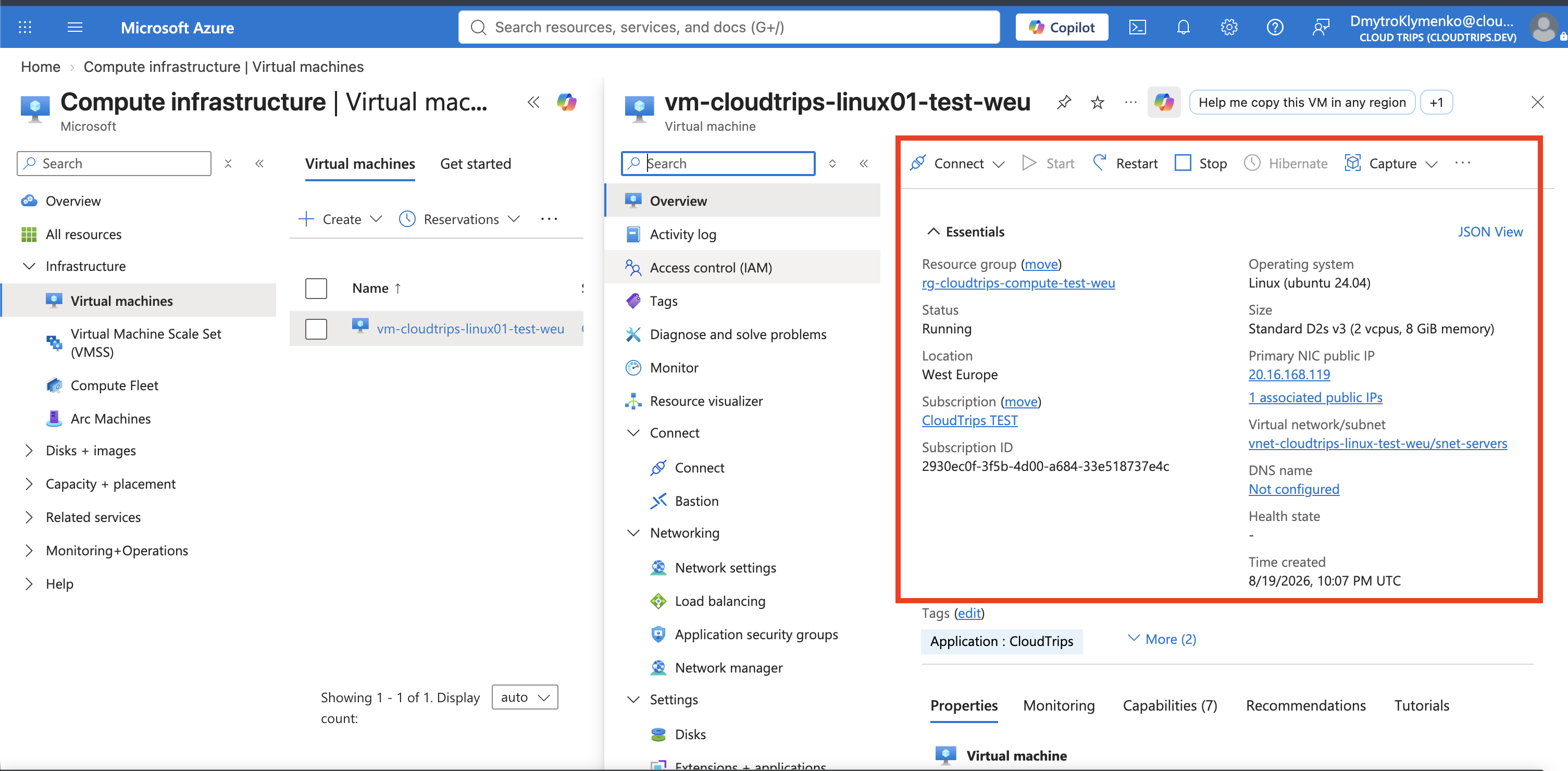Open more VM toolbar commands ellipsis
Image resolution: width=1568 pixels, height=771 pixels.
point(1462,163)
